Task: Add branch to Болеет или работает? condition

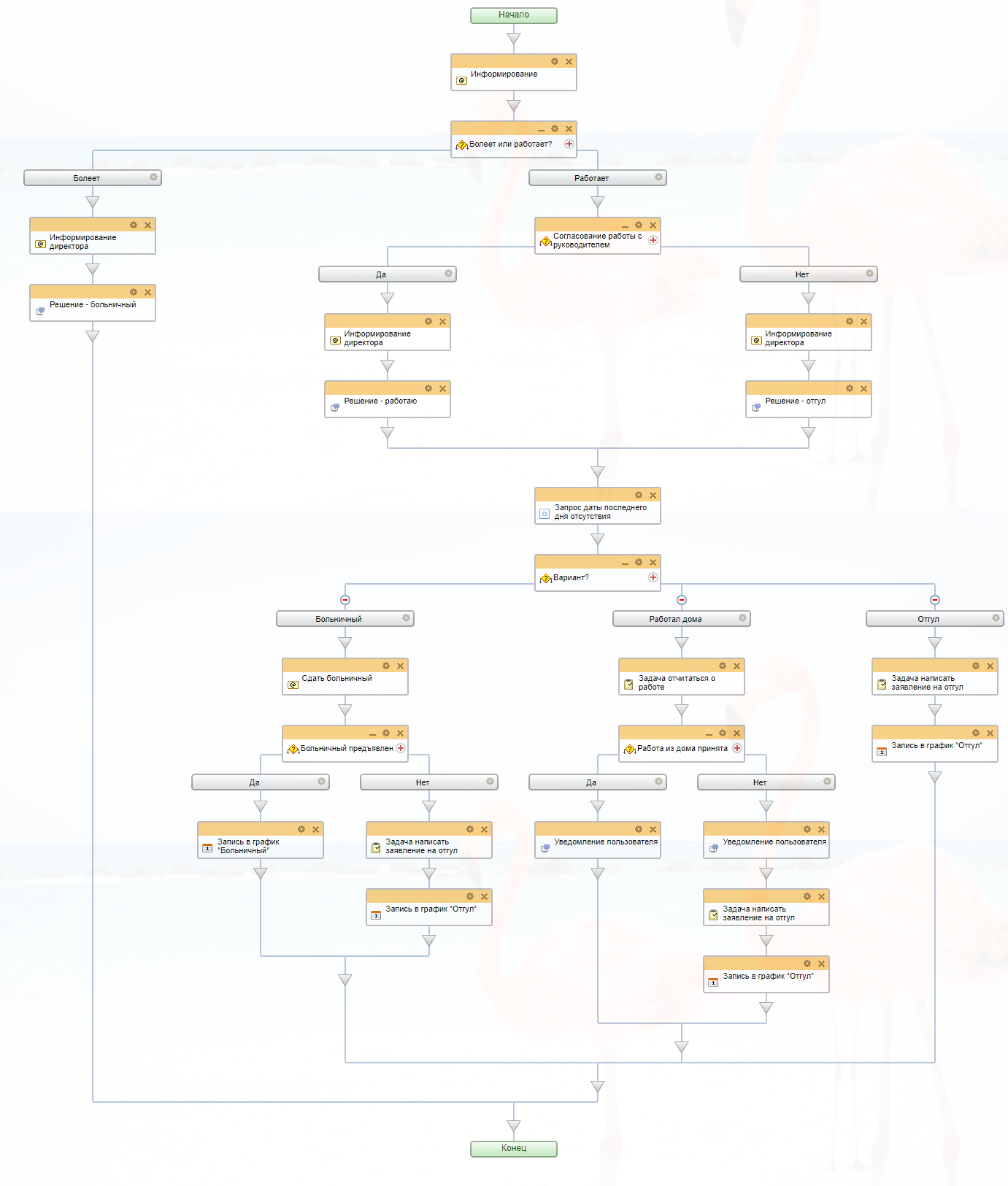Action: [569, 144]
